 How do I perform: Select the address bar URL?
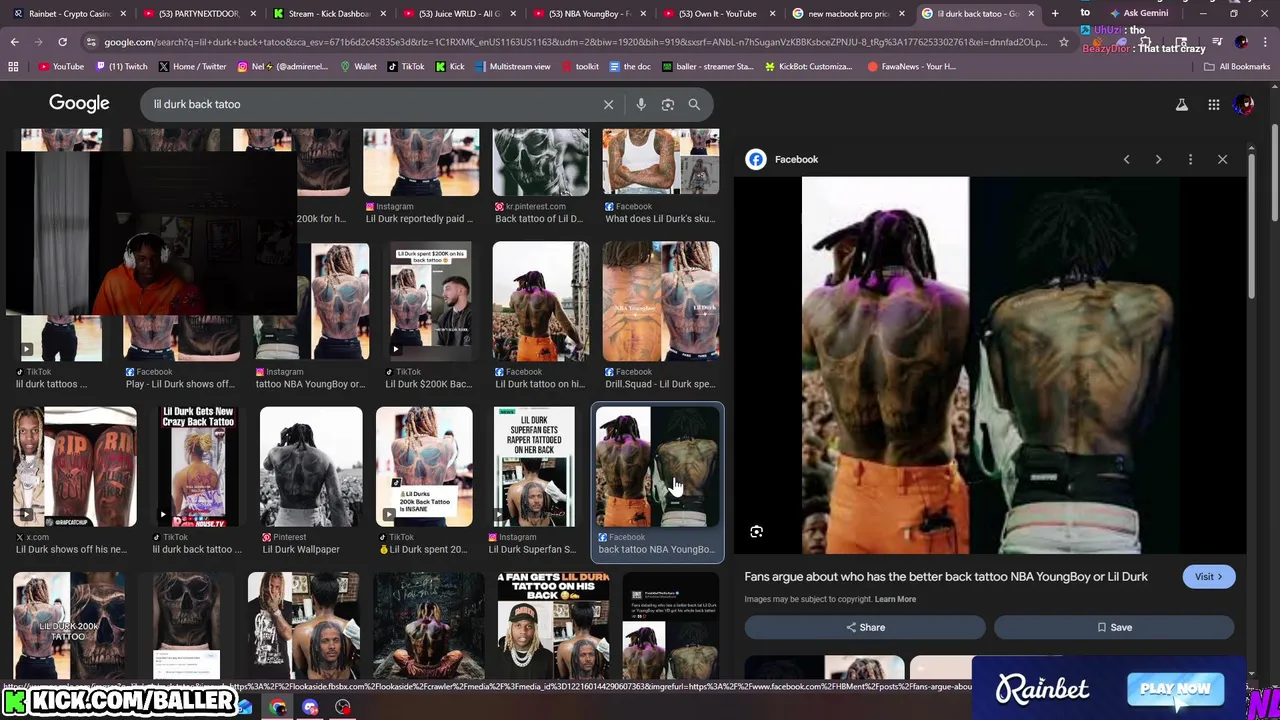tap(575, 42)
